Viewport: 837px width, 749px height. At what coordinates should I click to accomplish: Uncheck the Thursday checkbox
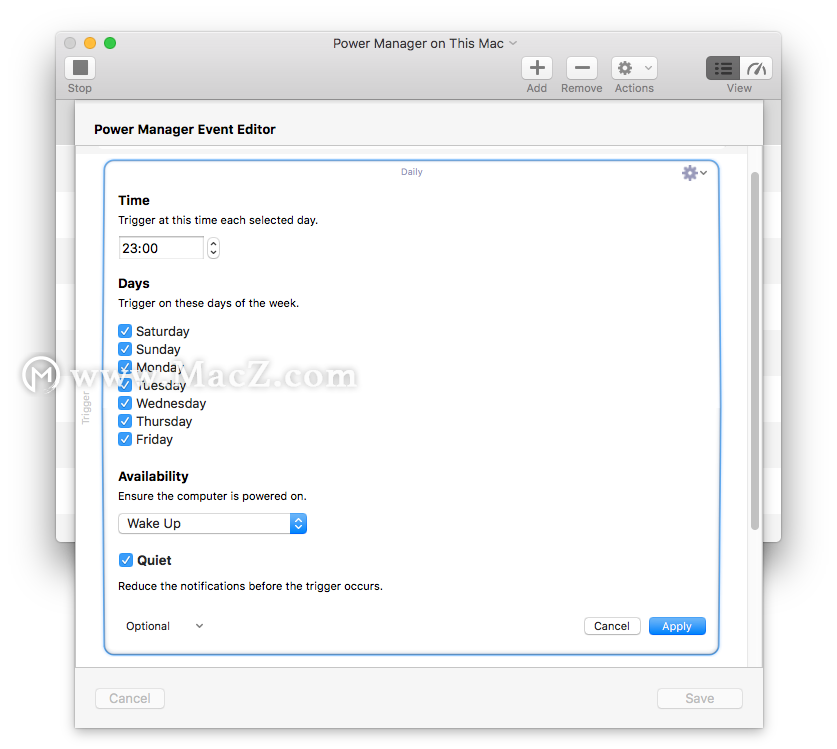tap(125, 421)
